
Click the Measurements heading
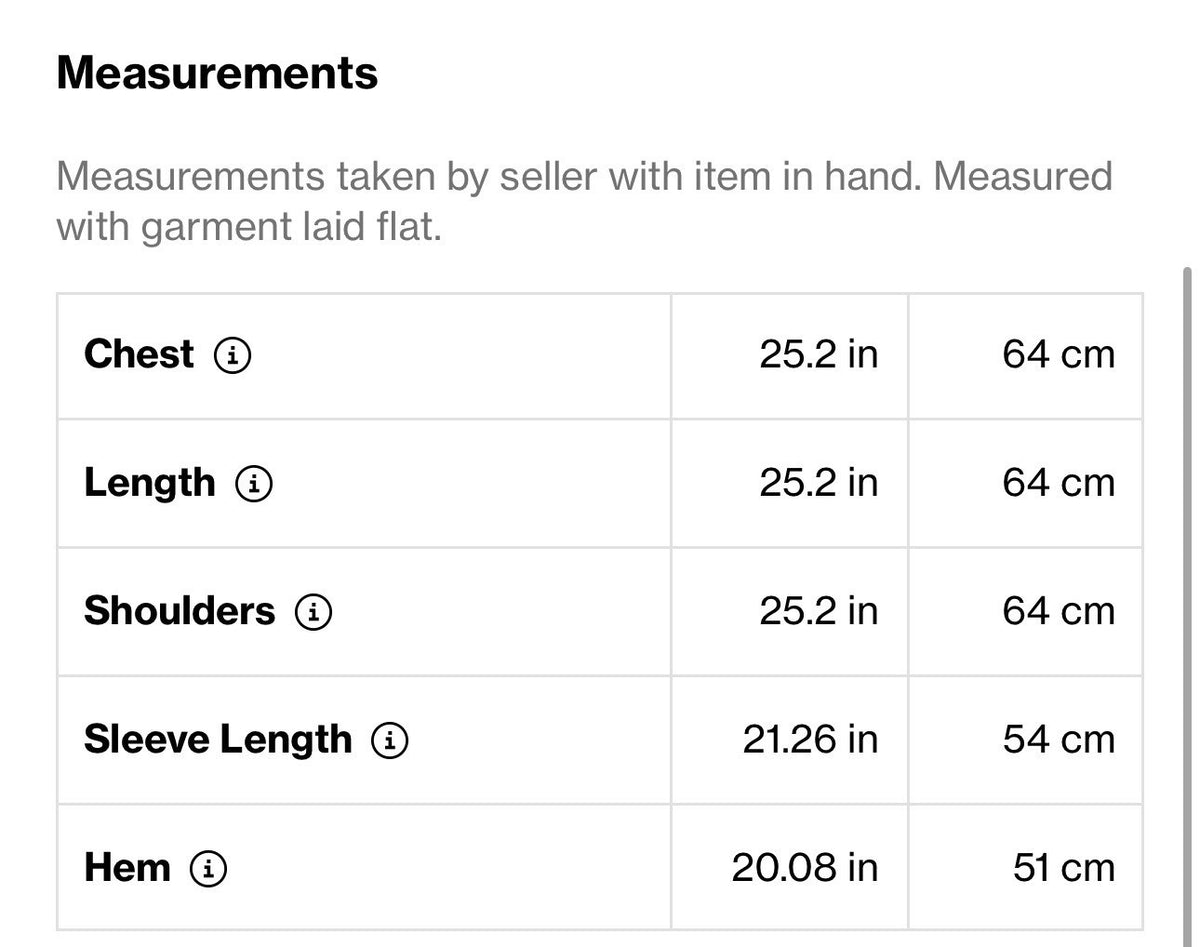217,74
